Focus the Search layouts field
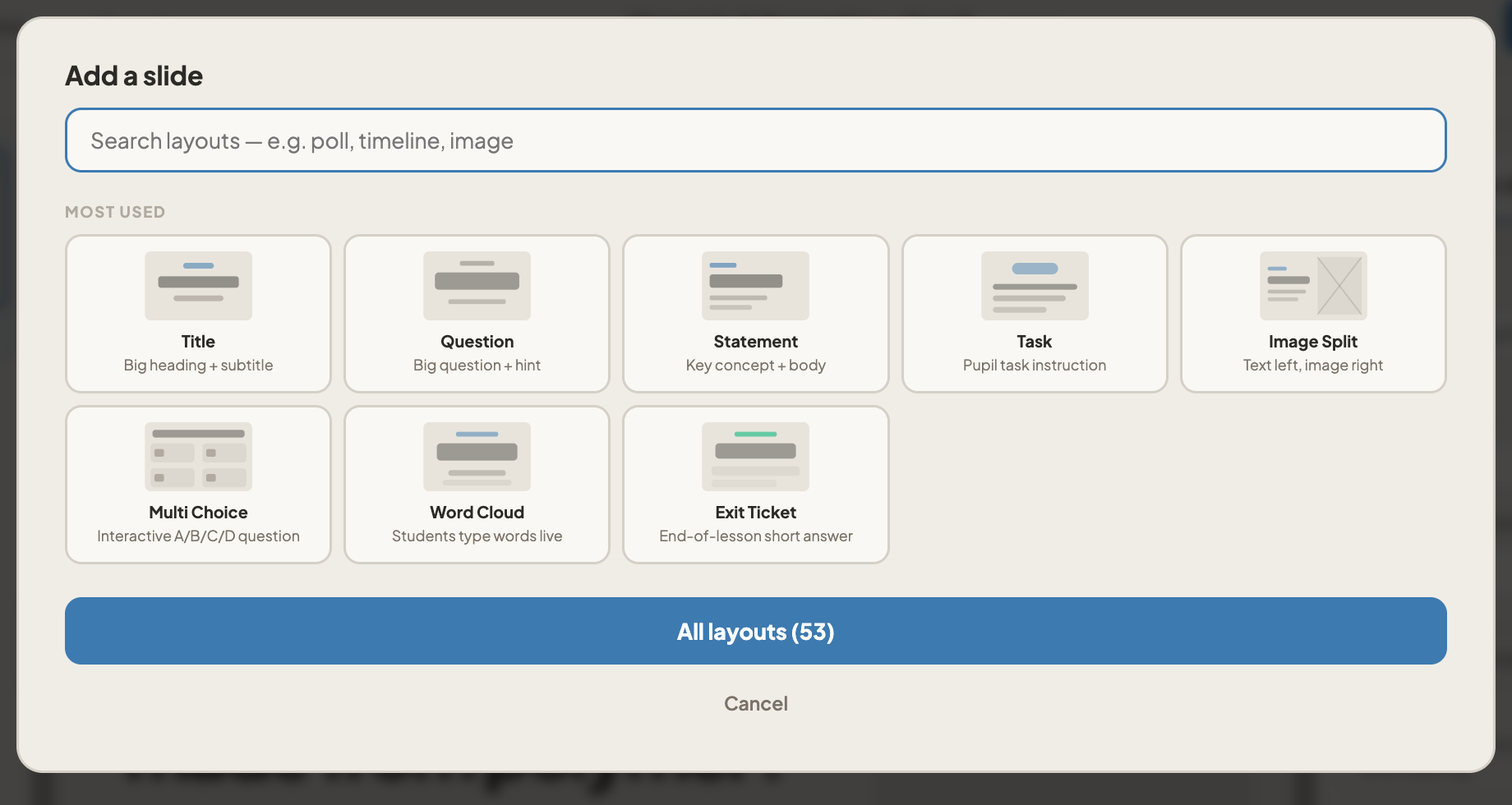Image resolution: width=1512 pixels, height=805 pixels. tap(756, 140)
